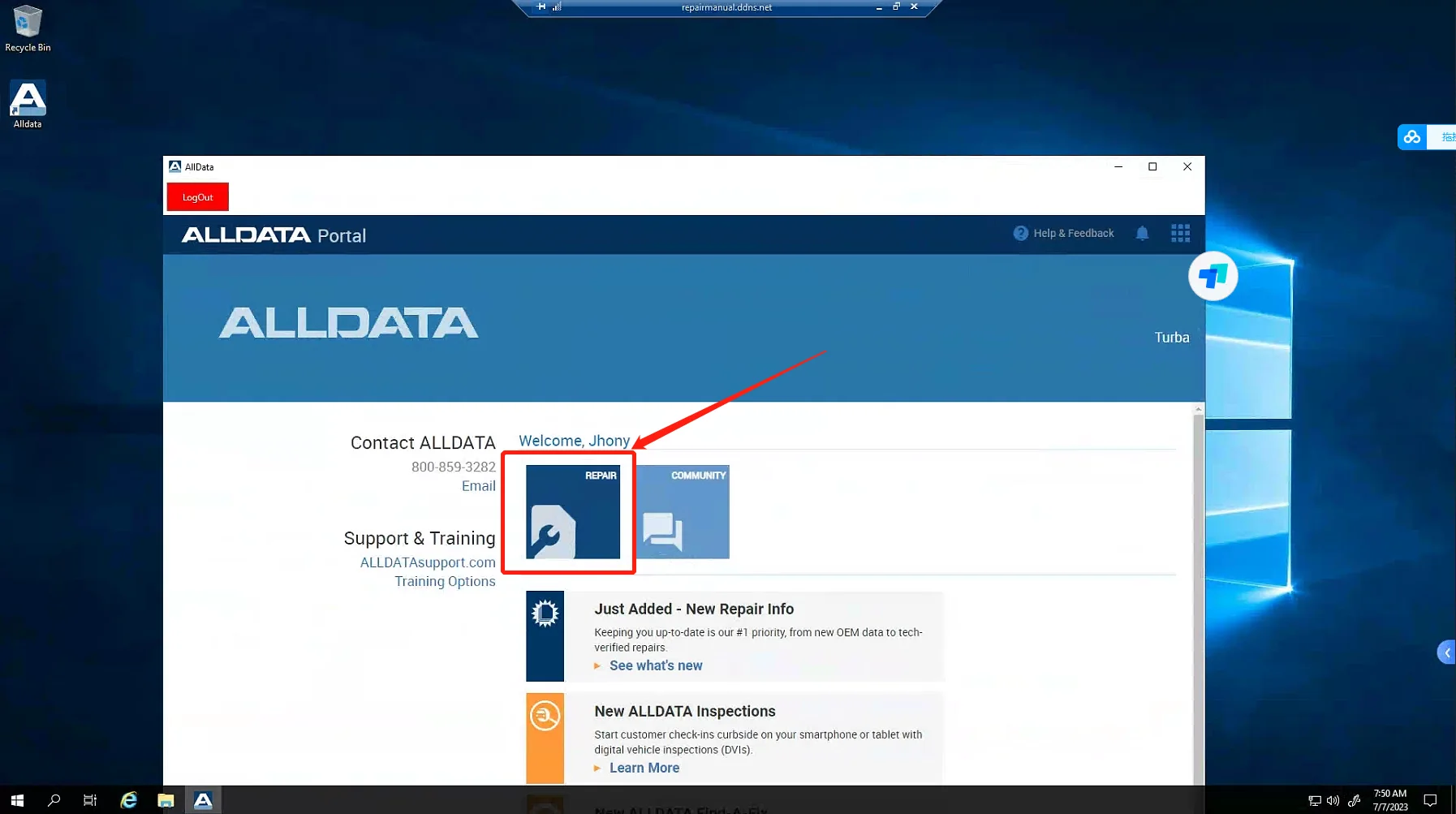The width and height of the screenshot is (1456, 814).
Task: Click the Just Added - New Repair Info heading
Action: pyautogui.click(x=694, y=609)
